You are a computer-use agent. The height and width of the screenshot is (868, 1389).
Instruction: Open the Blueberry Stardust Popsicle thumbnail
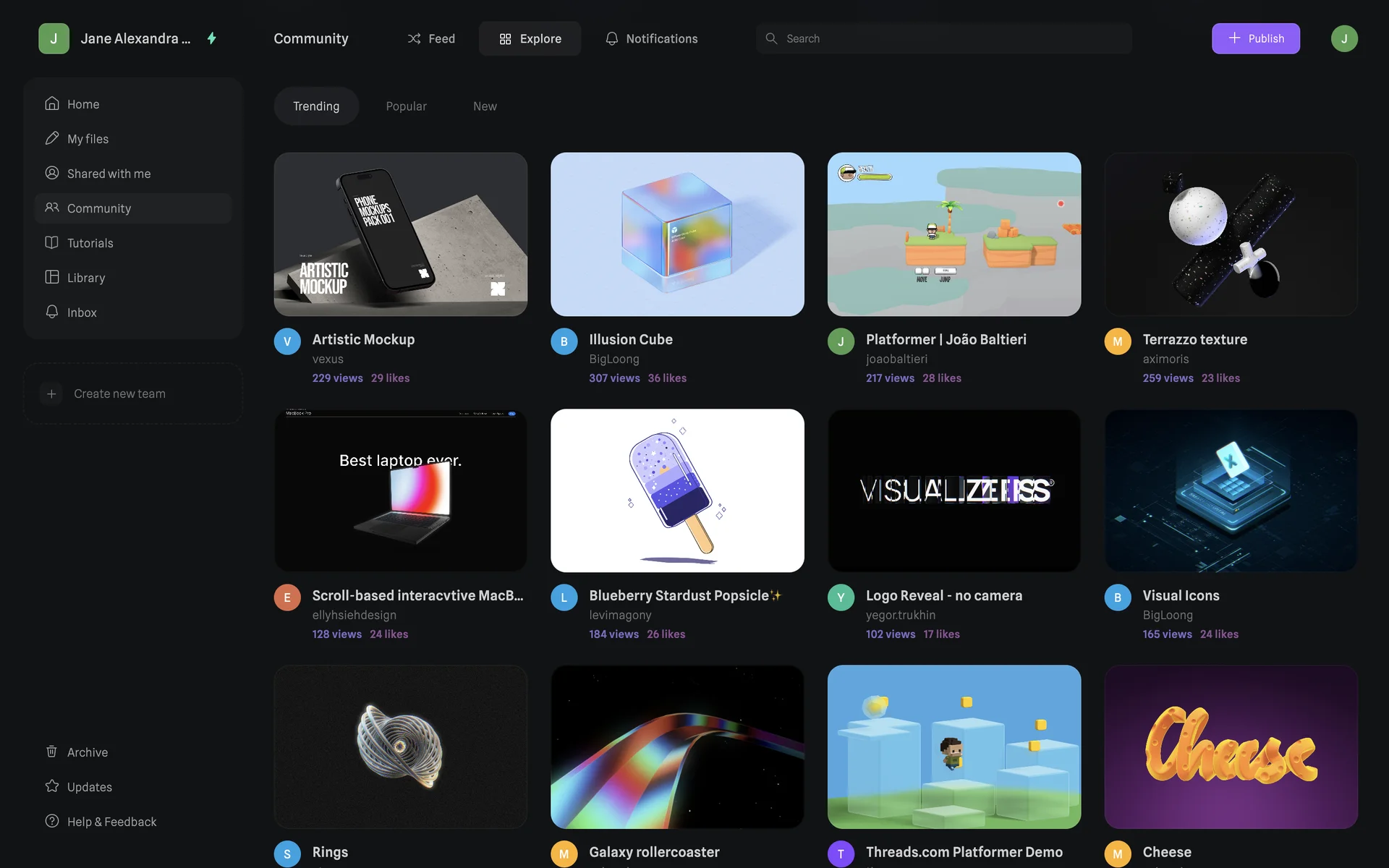tap(677, 490)
